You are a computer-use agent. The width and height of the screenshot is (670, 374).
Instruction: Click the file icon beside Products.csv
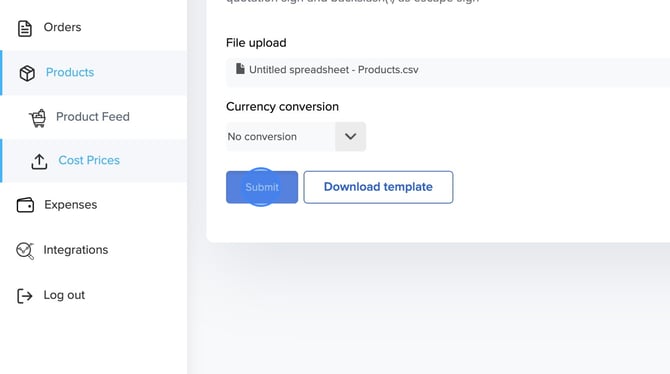[240, 68]
